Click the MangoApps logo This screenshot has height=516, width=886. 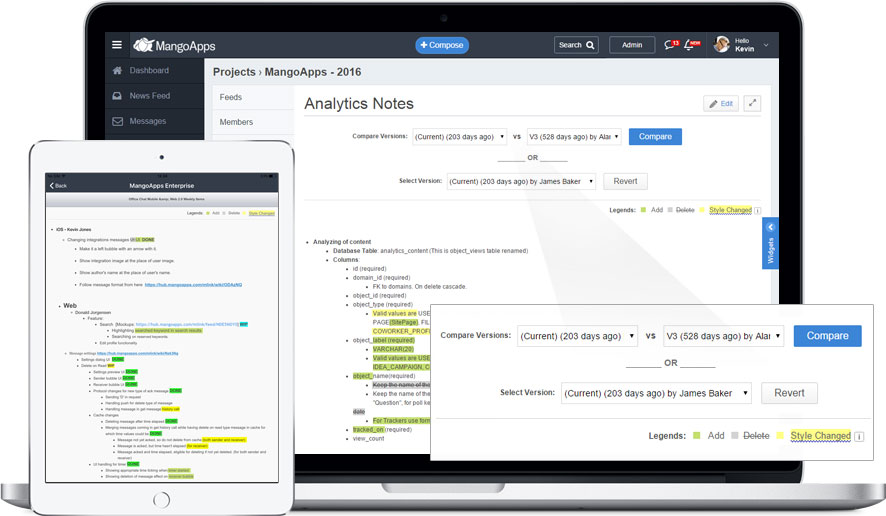coord(174,45)
